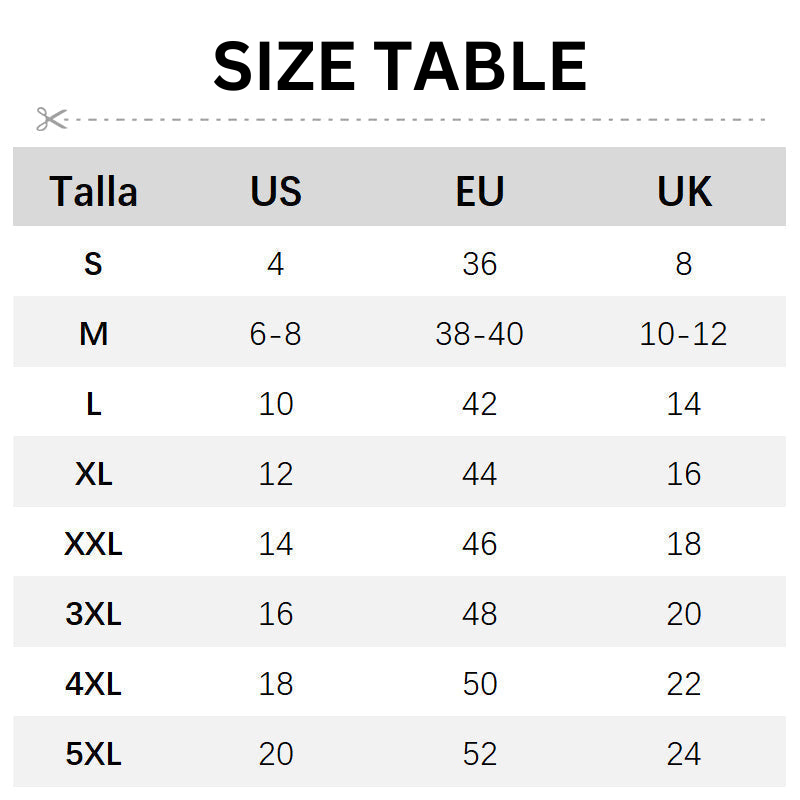The image size is (800, 800).
Task: Click the UK value 10-12
Action: [684, 334]
